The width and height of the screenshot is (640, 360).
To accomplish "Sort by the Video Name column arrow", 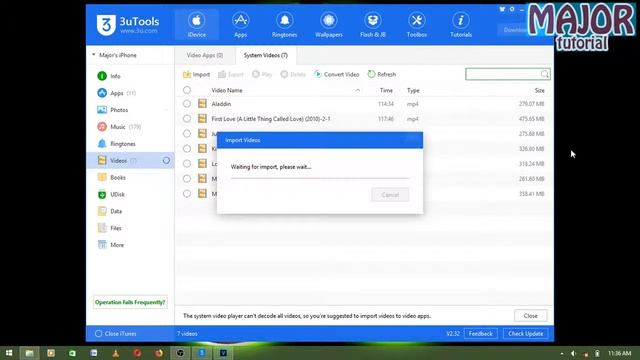I will [x=358, y=90].
